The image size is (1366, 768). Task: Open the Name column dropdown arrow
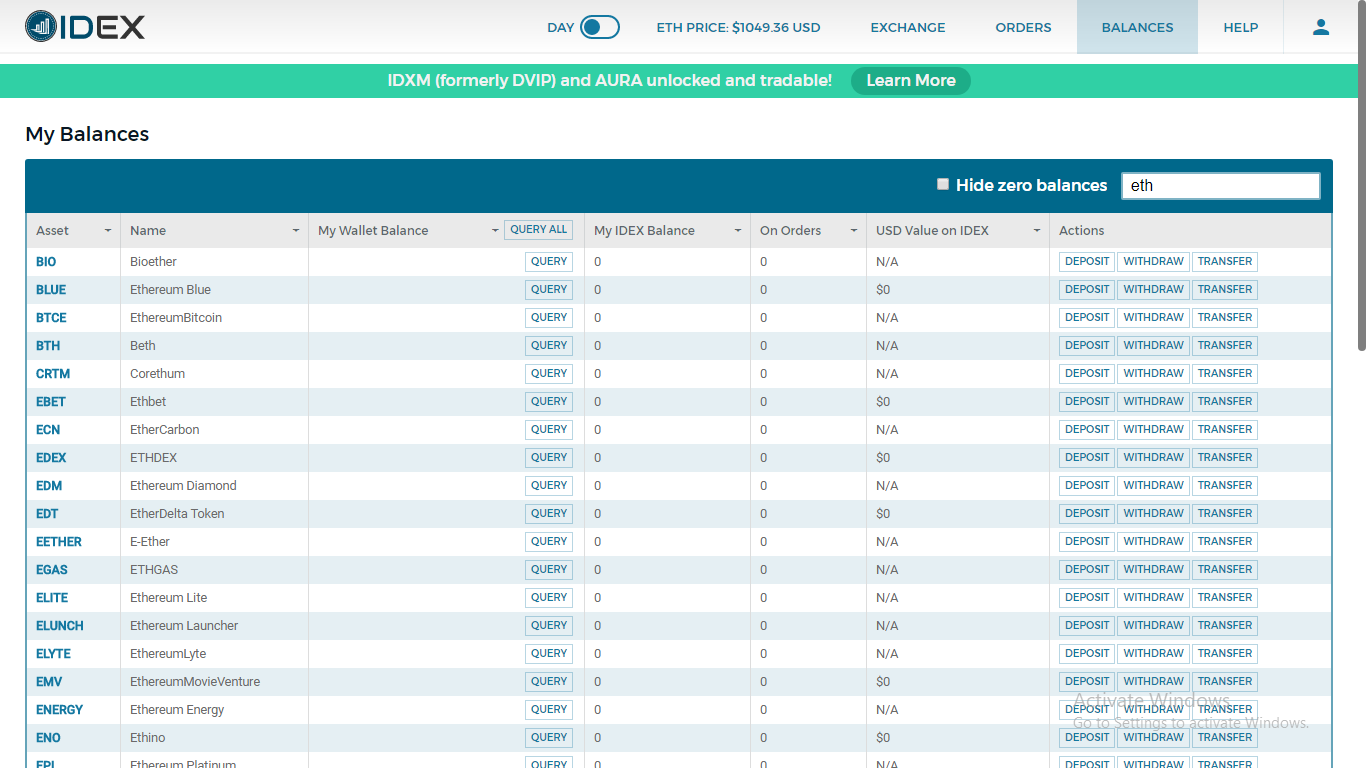coord(296,231)
